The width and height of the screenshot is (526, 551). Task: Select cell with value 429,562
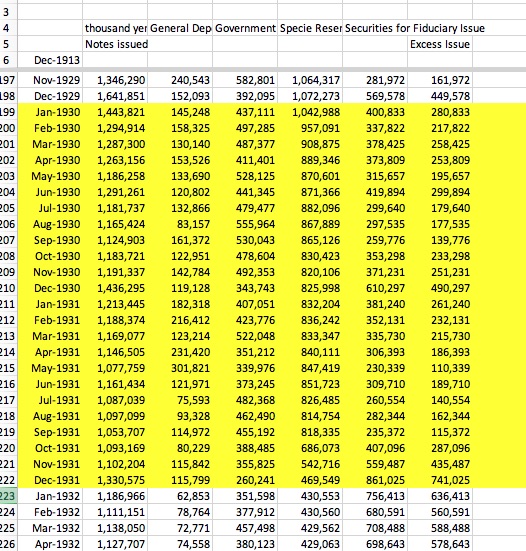(310, 528)
